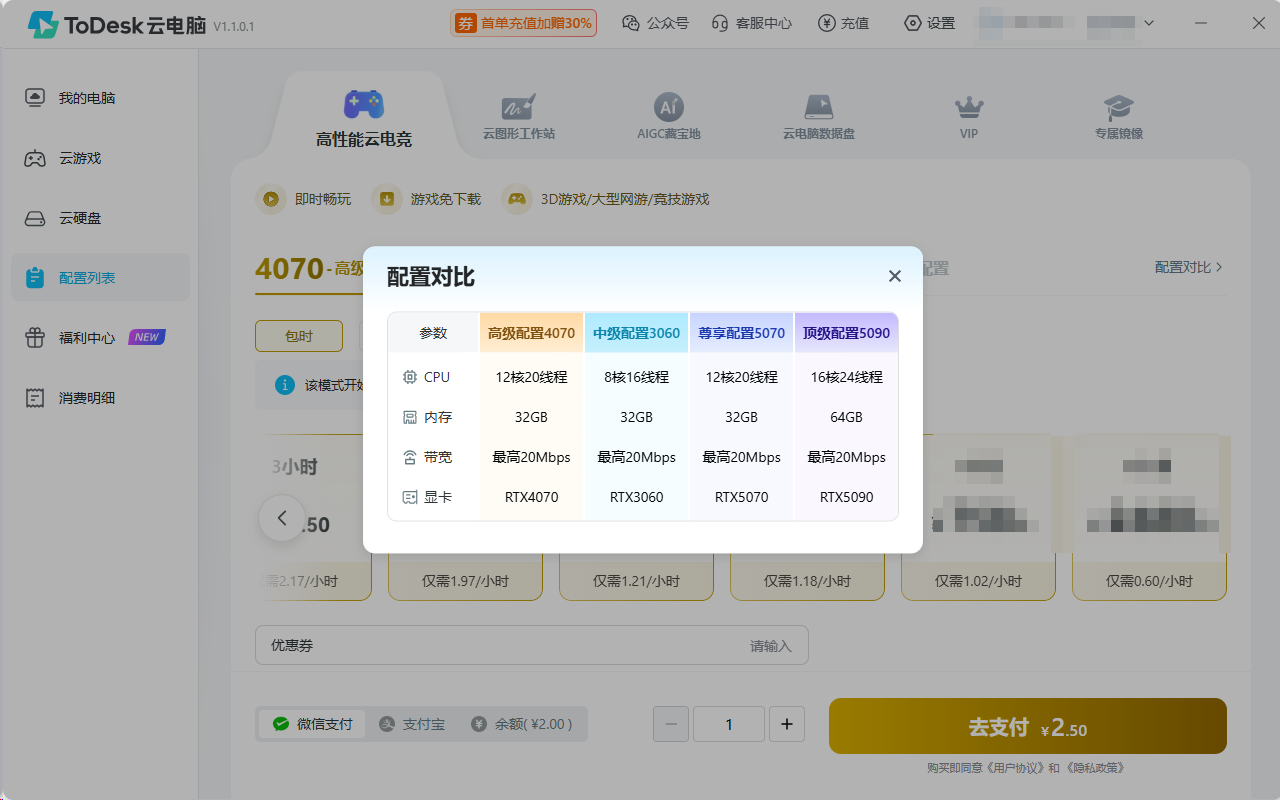The image size is (1280, 800).
Task: Open the 公众号 WeChat account icon
Action: [630, 23]
